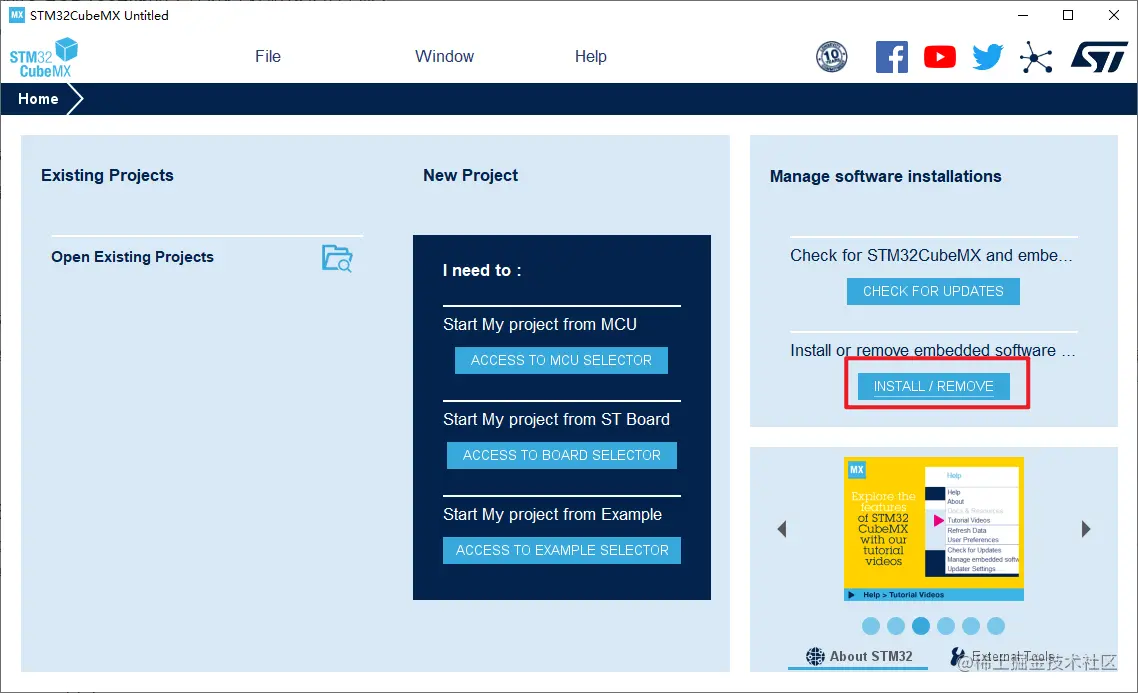Viewport: 1138px width, 693px height.
Task: Click INSTALL / REMOVE button
Action: (933, 387)
